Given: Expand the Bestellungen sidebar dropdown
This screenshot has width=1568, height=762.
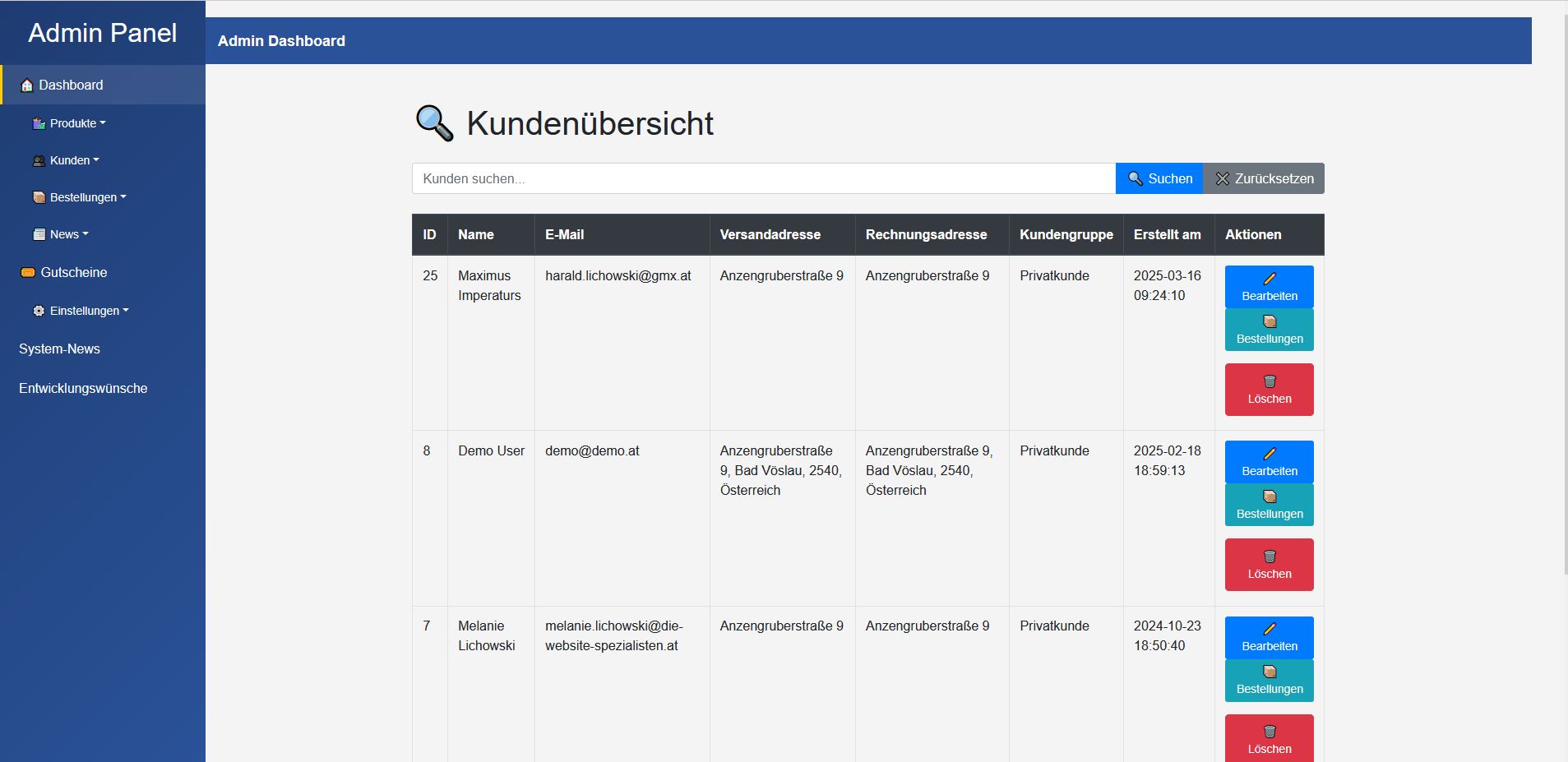Looking at the screenshot, I should [x=87, y=197].
